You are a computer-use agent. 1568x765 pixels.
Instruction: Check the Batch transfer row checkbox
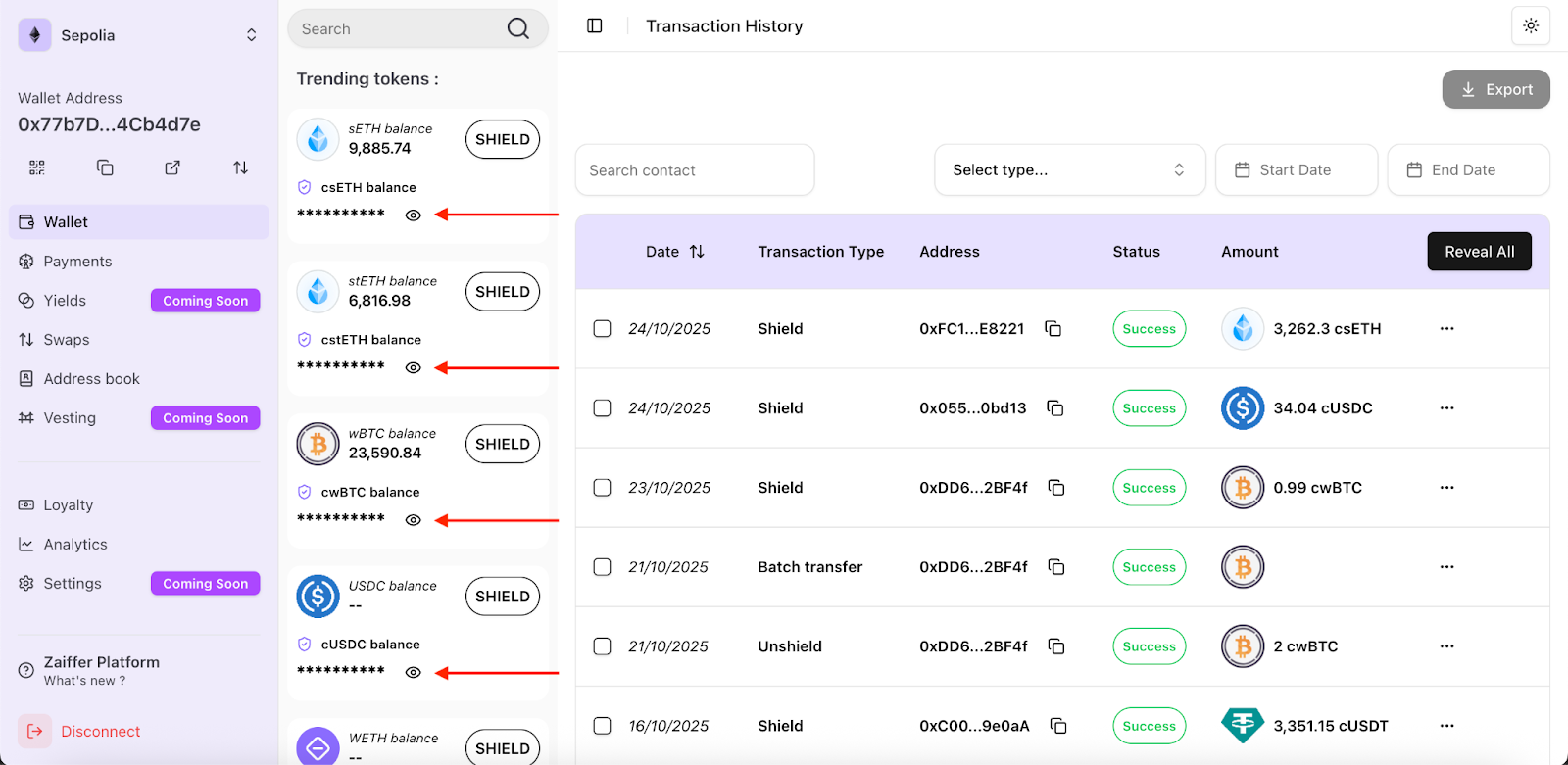pos(603,567)
